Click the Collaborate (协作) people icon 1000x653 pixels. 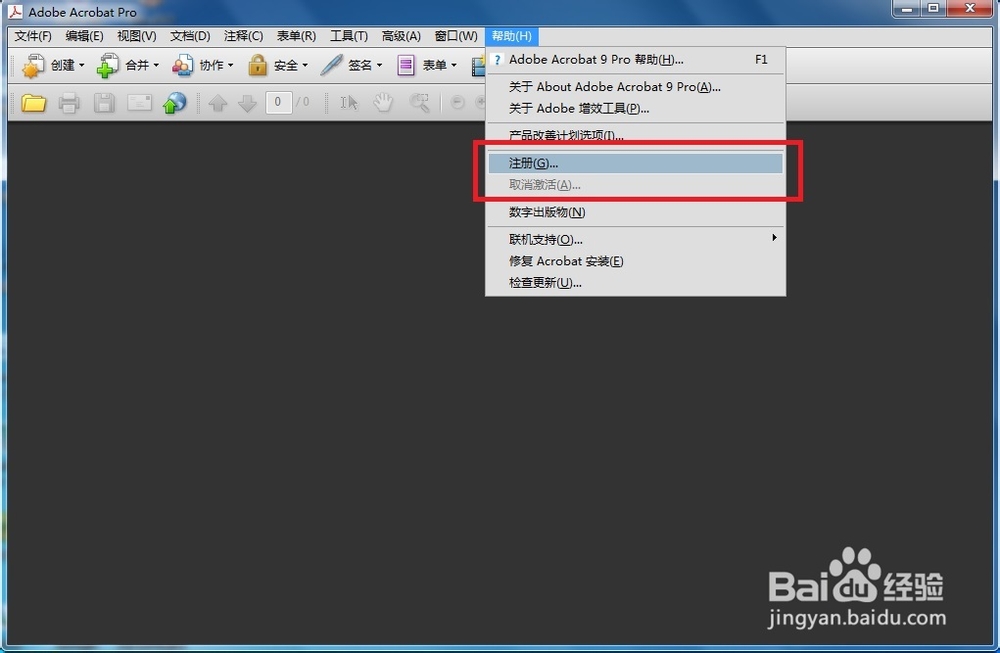182,65
